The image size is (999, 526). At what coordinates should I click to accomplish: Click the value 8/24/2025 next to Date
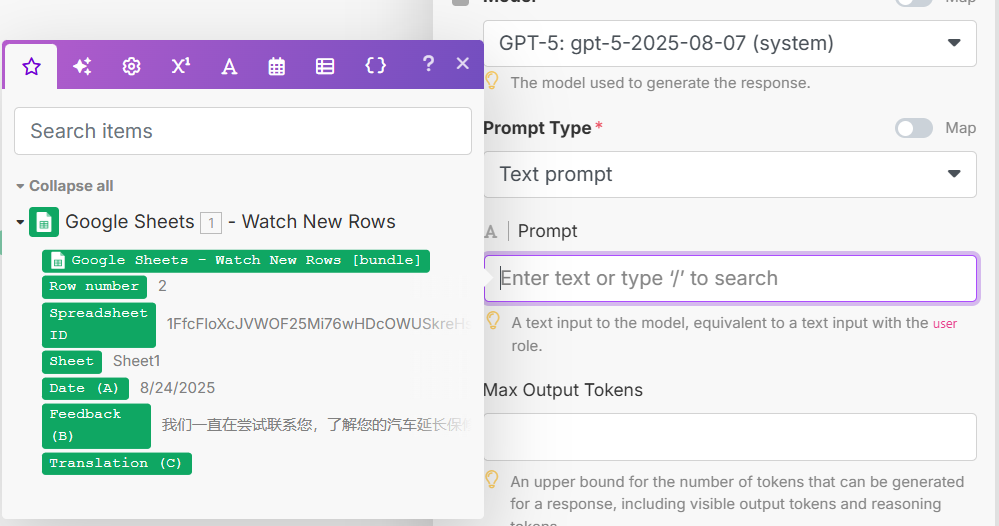177,388
